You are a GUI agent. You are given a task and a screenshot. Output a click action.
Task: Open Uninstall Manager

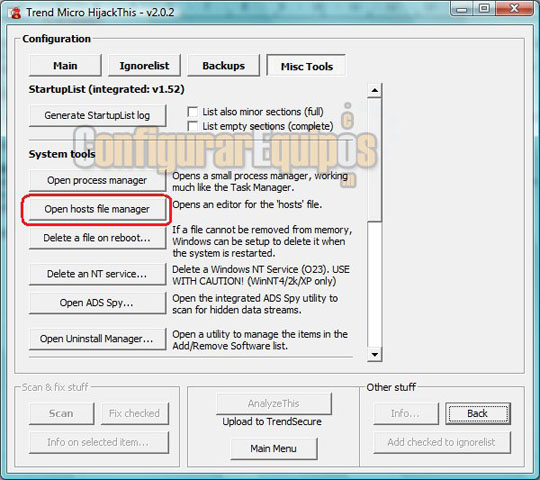click(x=97, y=339)
